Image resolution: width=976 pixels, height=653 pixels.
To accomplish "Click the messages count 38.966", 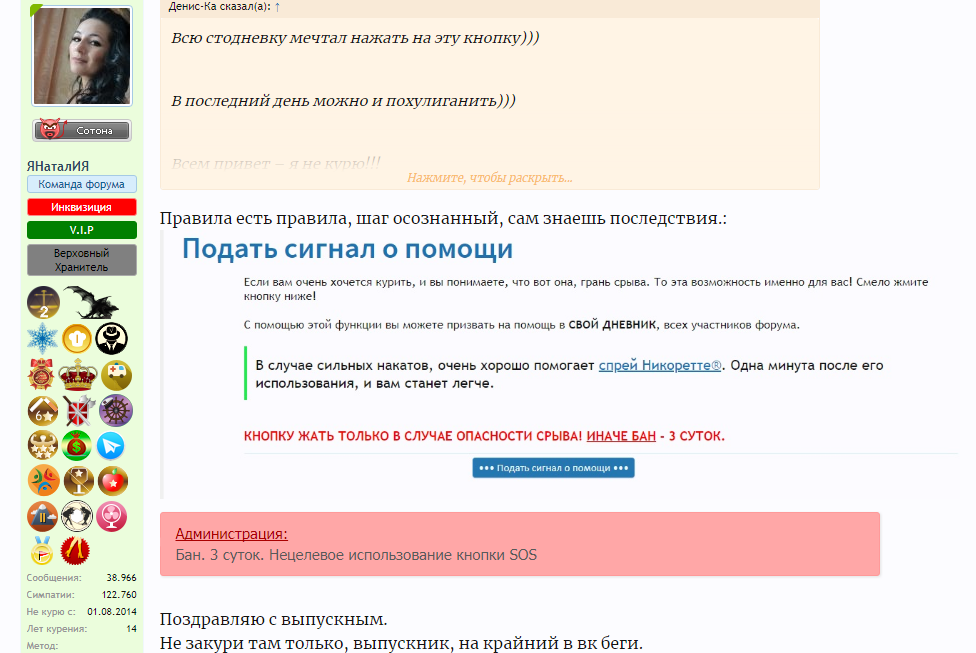I will tap(121, 578).
